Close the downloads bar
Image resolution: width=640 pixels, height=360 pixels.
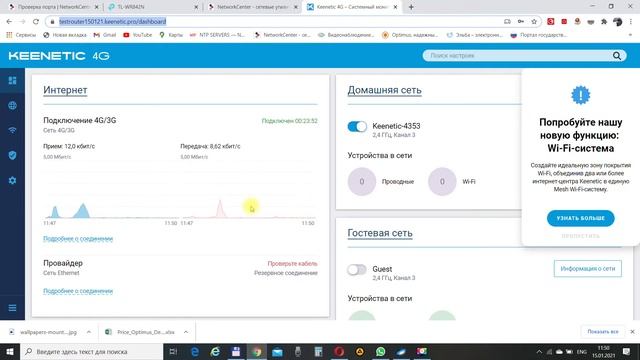632,332
